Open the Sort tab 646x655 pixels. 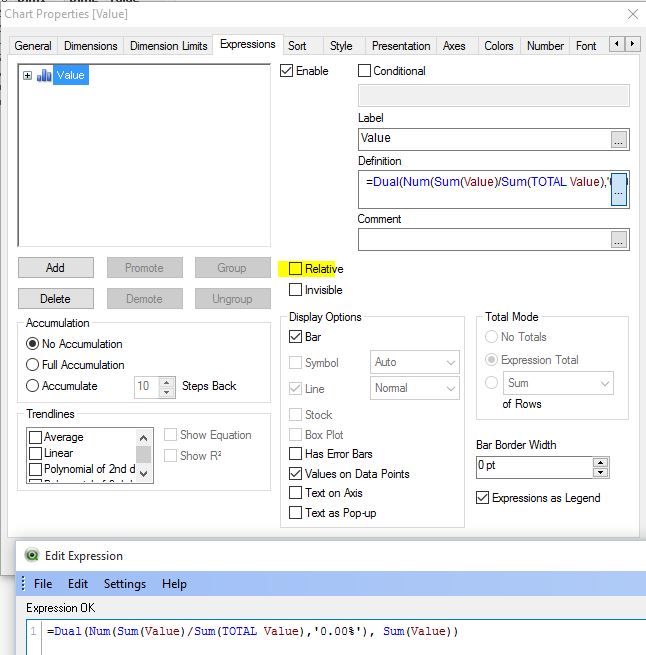click(x=297, y=46)
